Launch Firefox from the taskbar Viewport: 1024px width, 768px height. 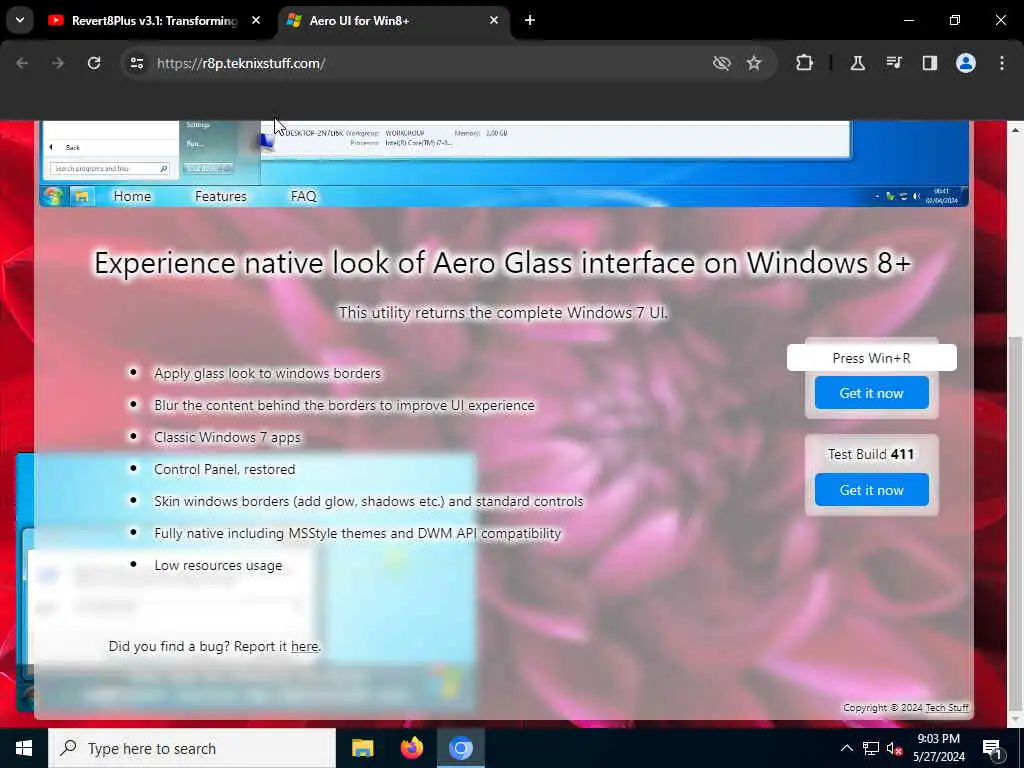point(411,748)
